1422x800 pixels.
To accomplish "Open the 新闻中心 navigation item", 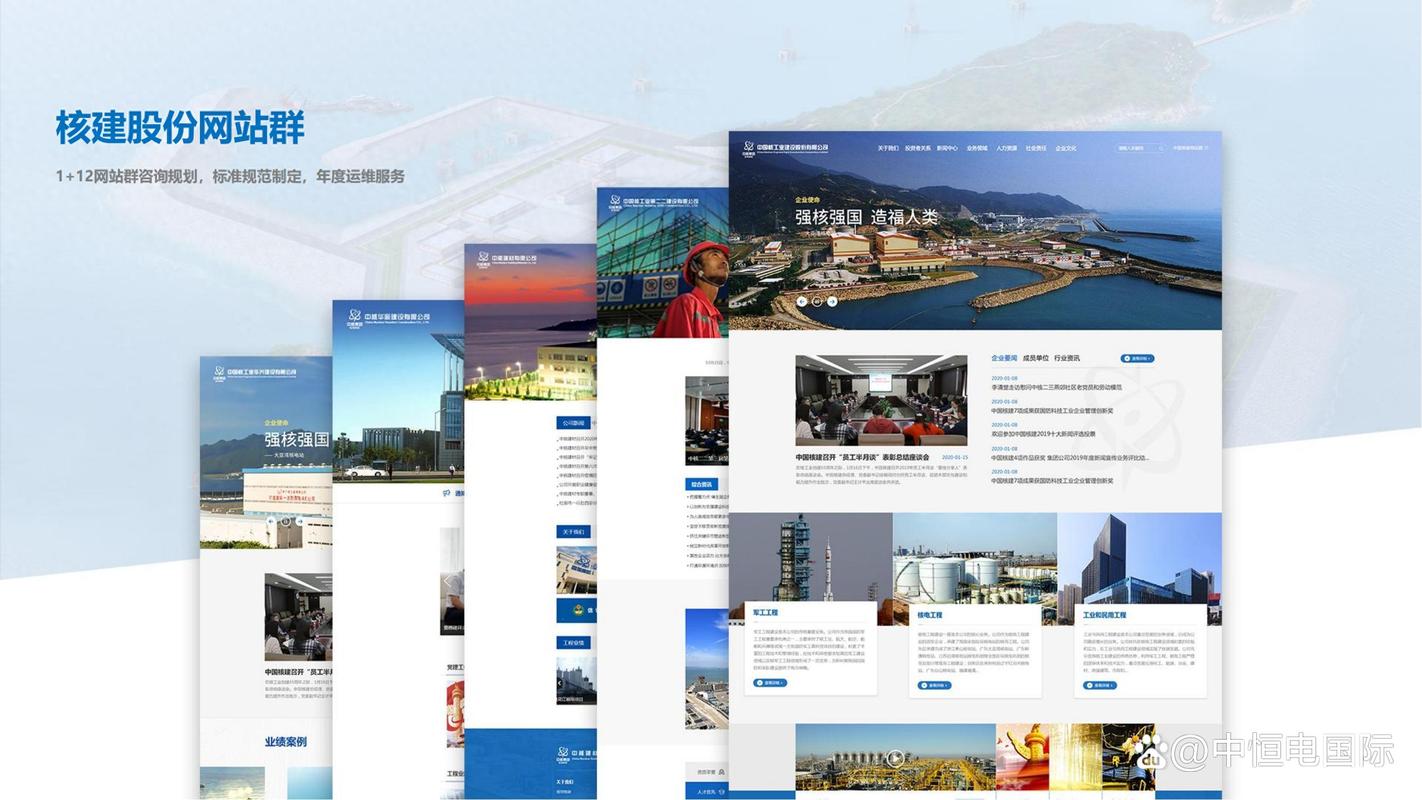I will click(947, 148).
